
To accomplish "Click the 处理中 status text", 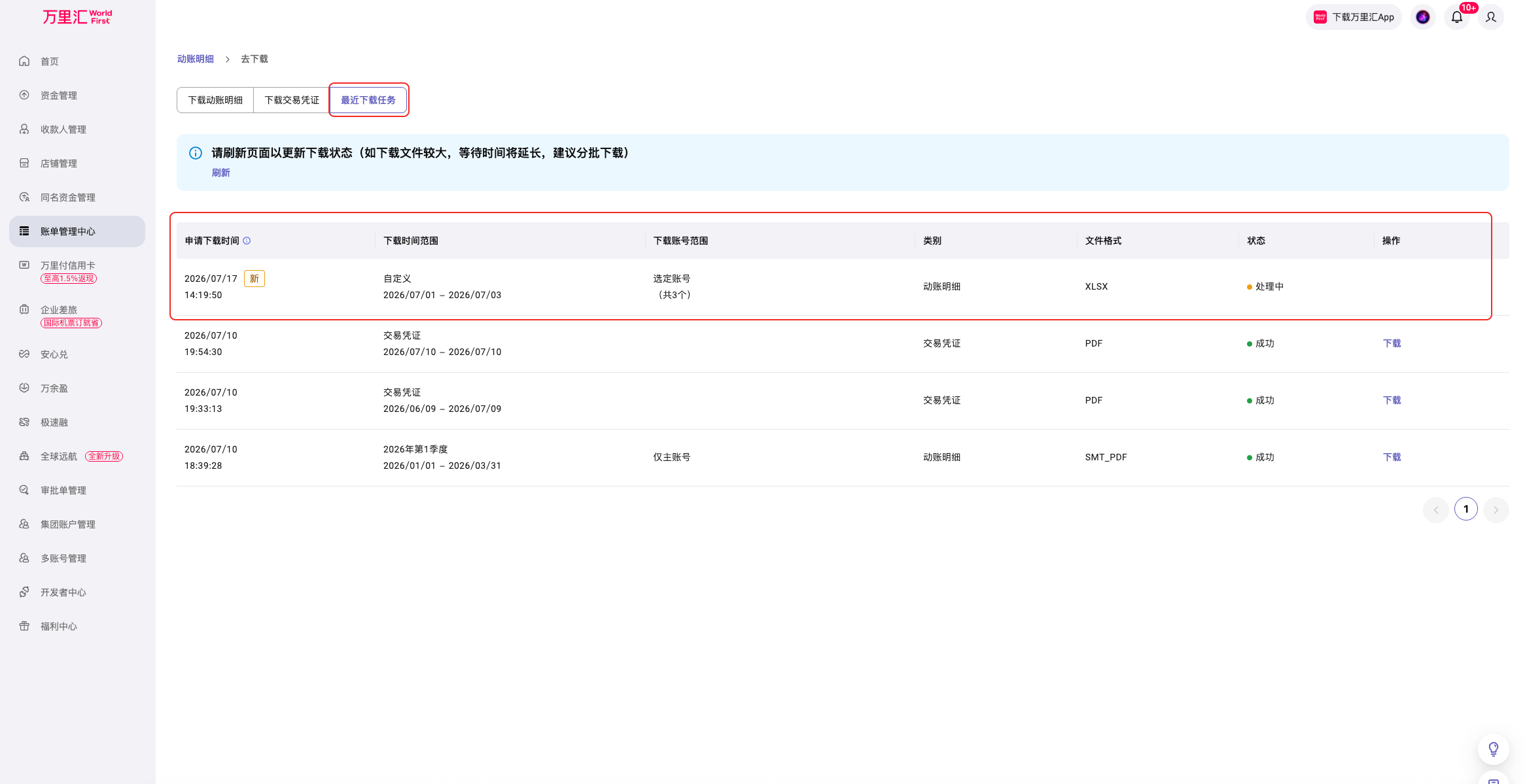I will point(1269,286).
